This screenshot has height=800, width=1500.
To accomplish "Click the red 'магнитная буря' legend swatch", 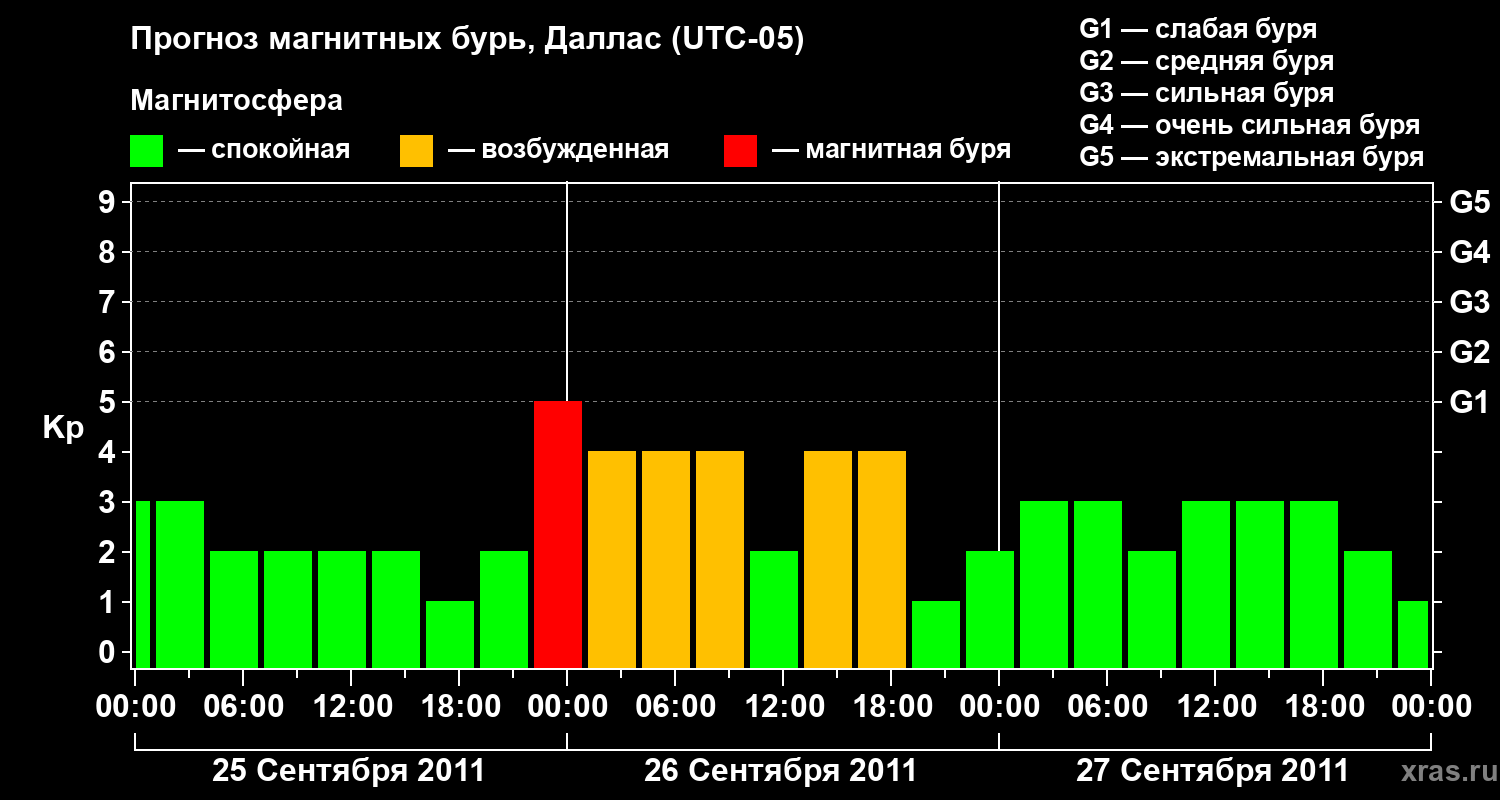I will 740,151.
